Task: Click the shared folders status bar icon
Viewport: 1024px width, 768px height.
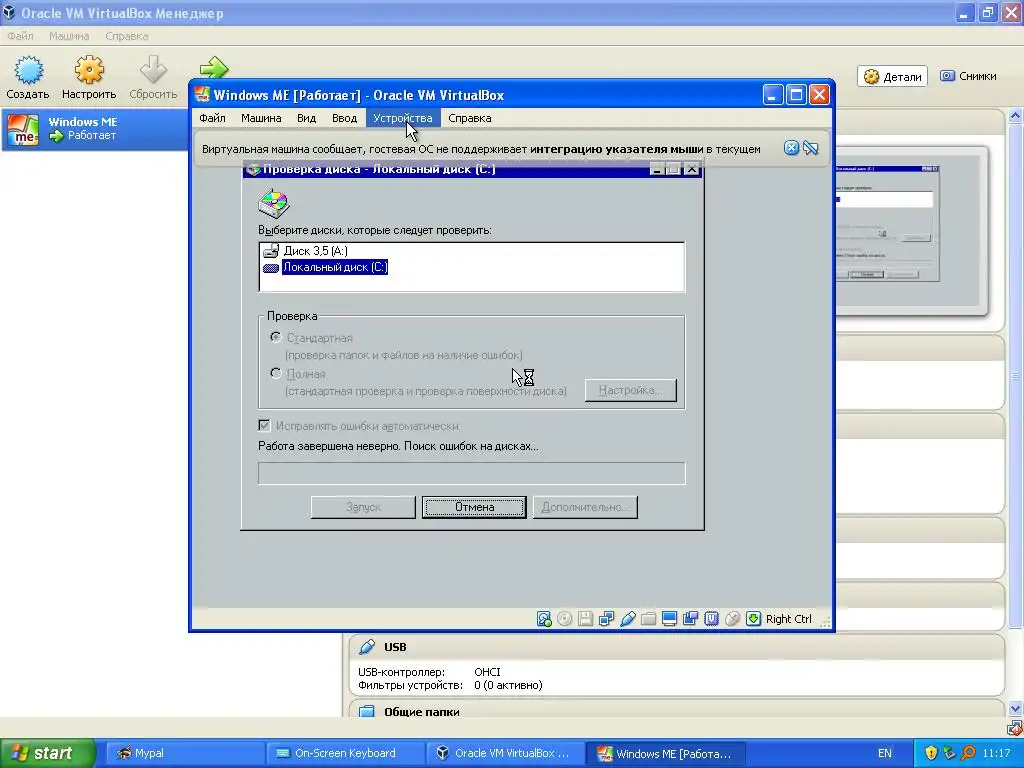Action: pyautogui.click(x=648, y=618)
